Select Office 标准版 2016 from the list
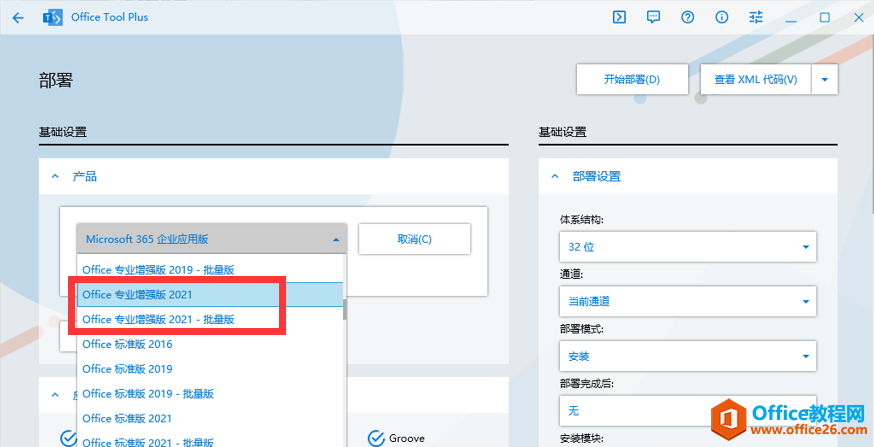874x447 pixels. [x=212, y=344]
